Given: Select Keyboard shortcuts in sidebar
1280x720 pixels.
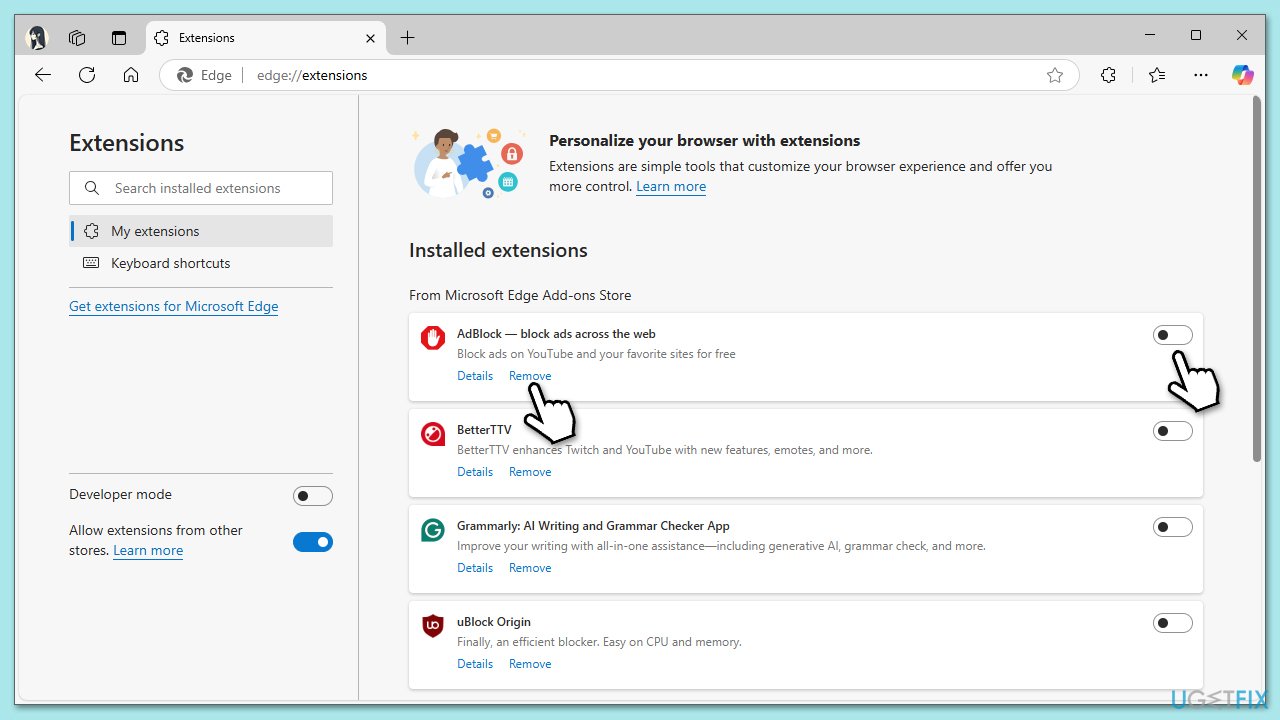Looking at the screenshot, I should pos(170,263).
